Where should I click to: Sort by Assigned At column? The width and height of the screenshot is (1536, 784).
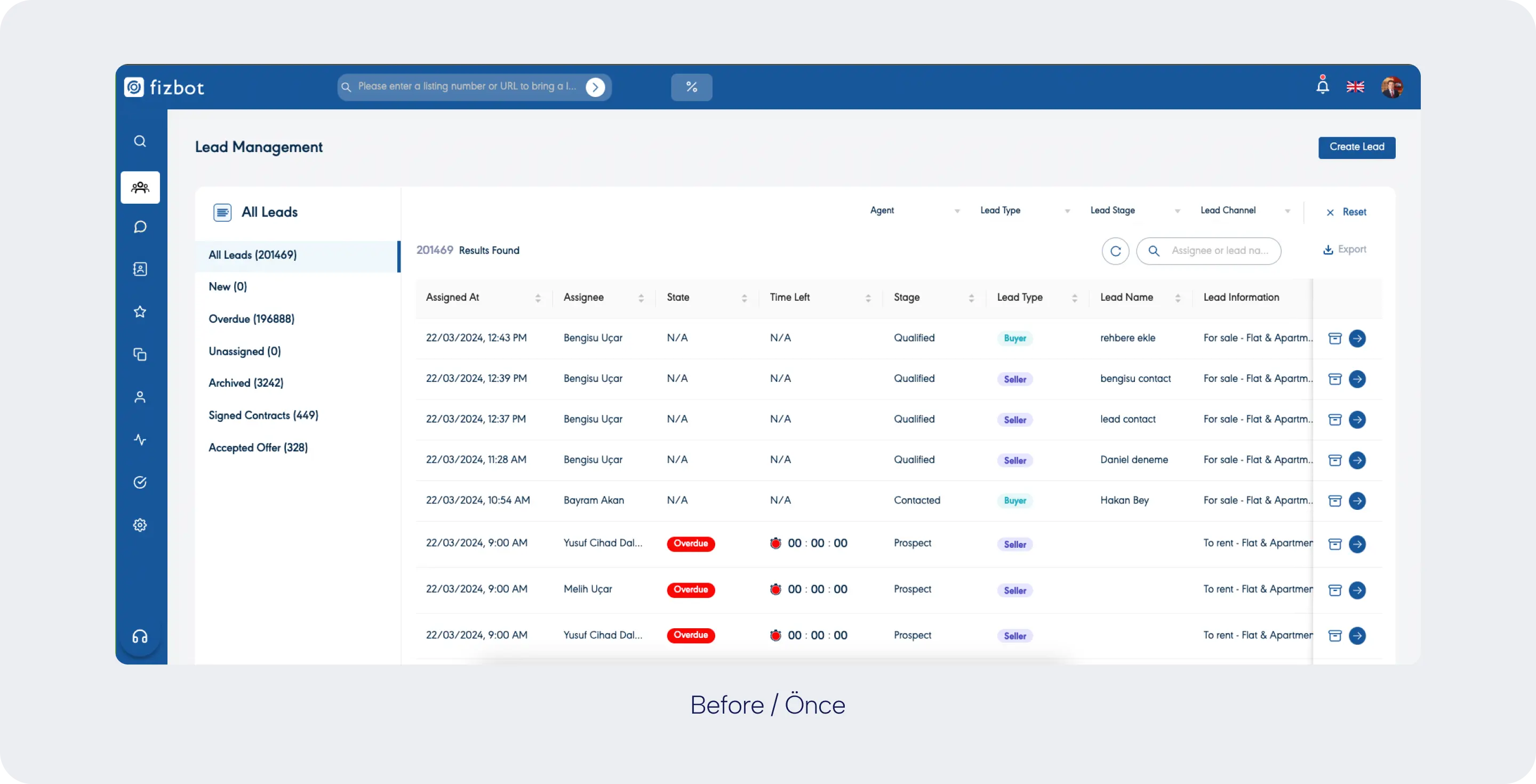coord(537,298)
